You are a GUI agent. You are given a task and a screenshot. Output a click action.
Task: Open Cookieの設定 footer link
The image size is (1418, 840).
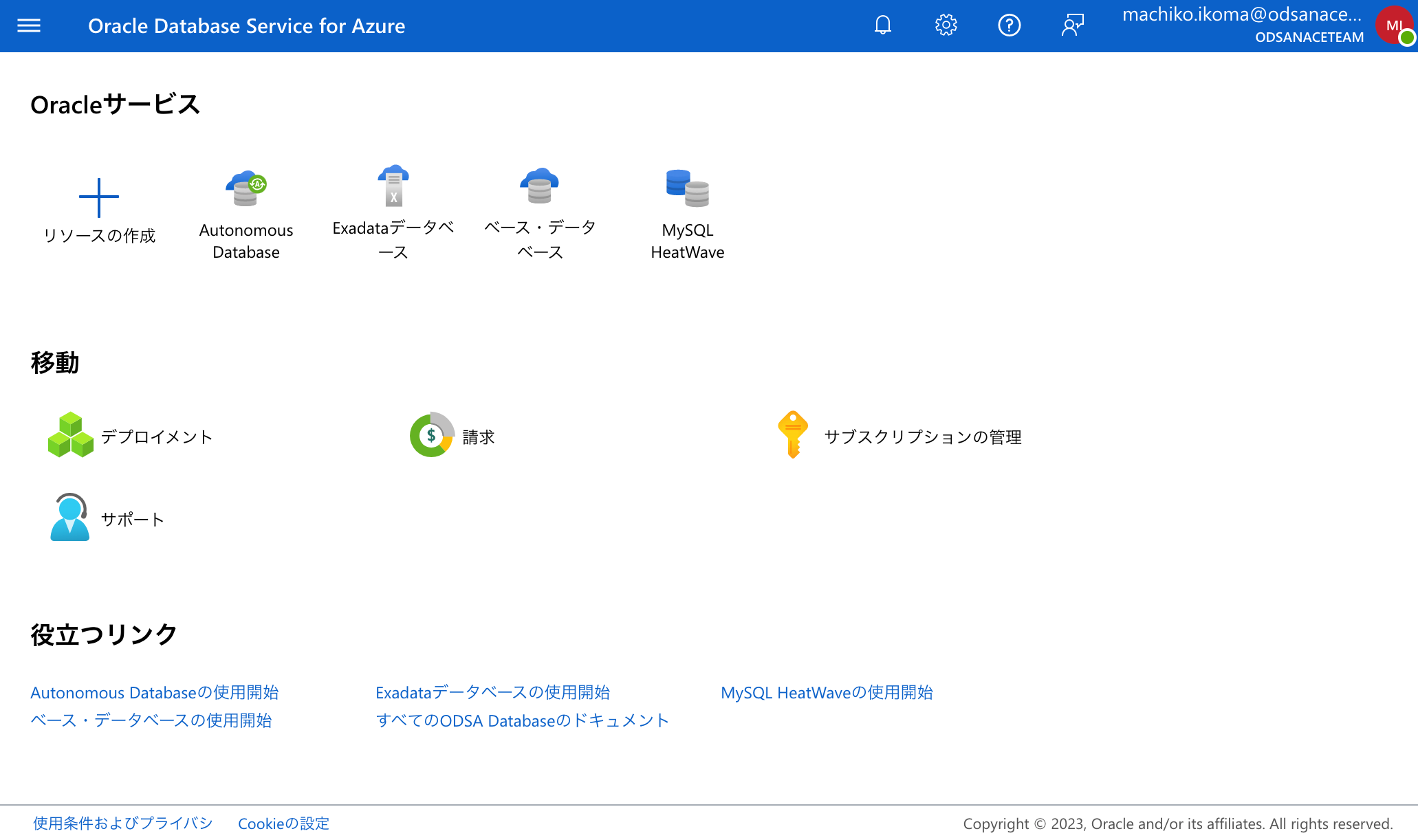click(x=283, y=824)
